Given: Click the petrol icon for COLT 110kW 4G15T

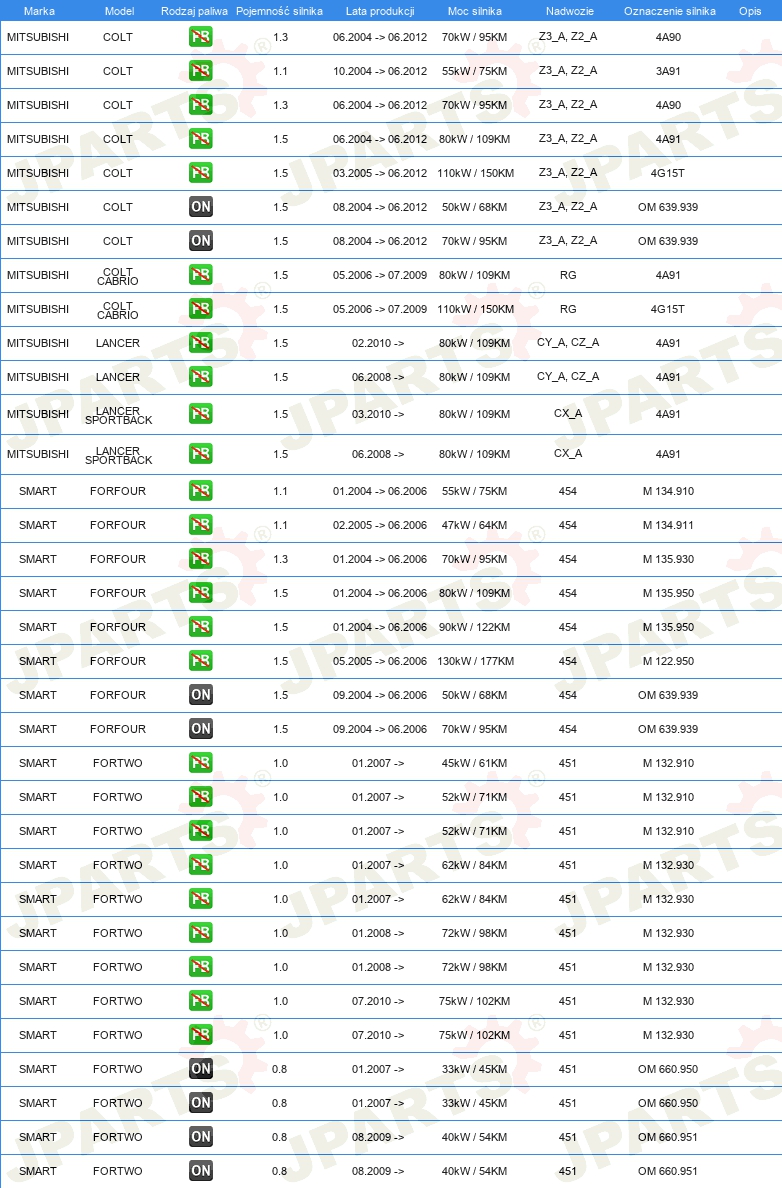Looking at the screenshot, I should point(201,173).
